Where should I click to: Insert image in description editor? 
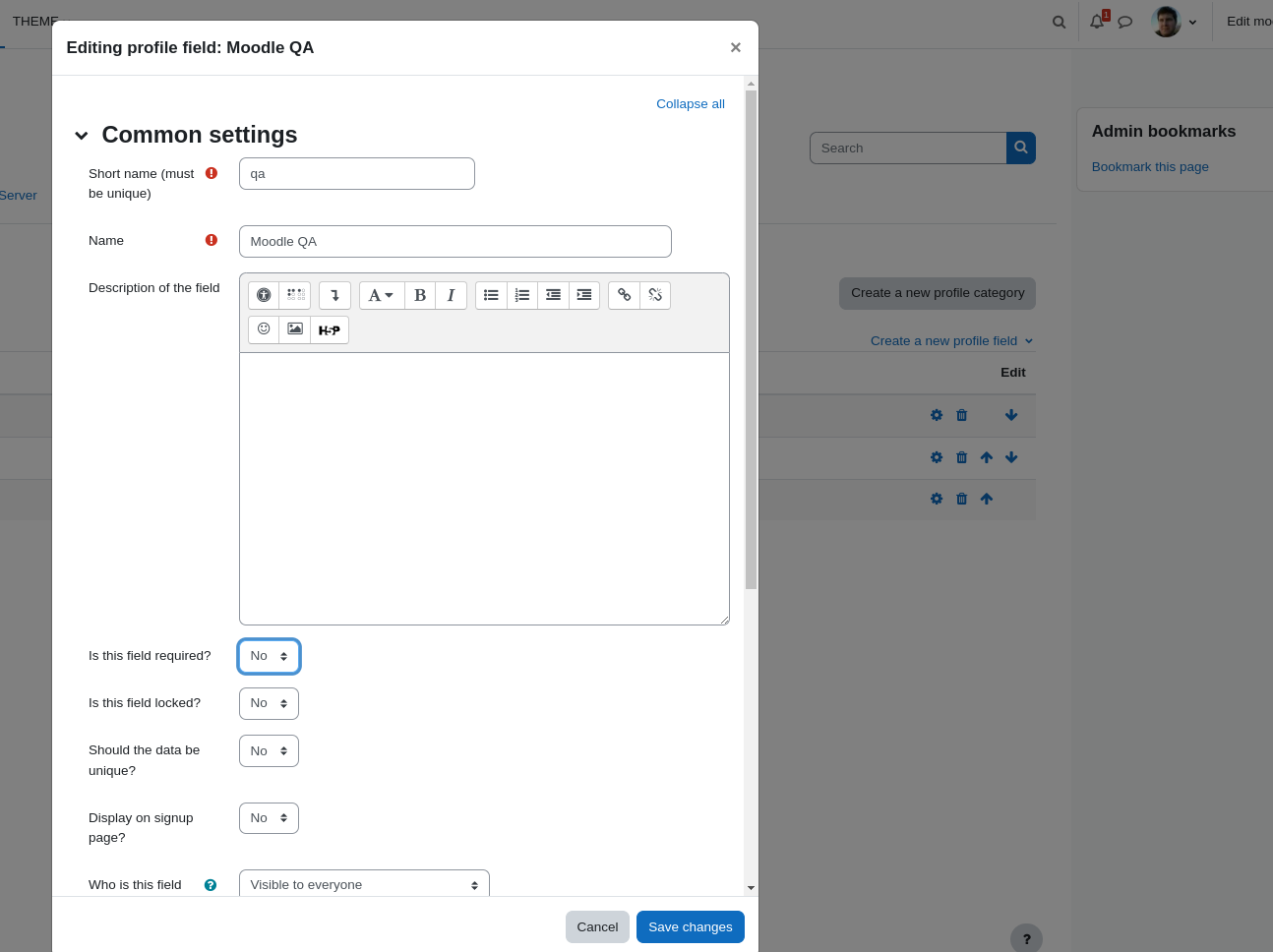coord(295,329)
